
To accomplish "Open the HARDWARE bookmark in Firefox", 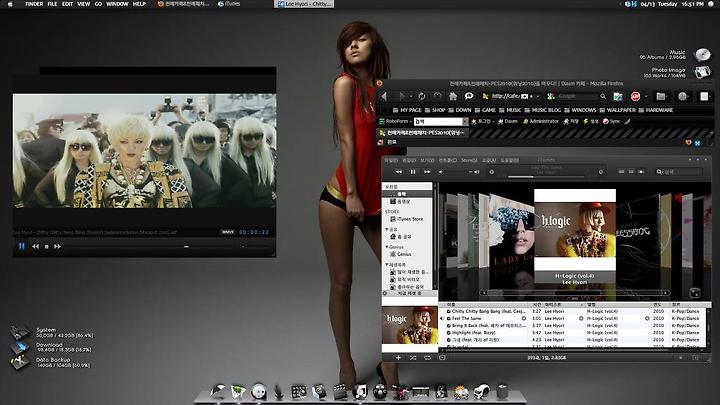I will [655, 110].
